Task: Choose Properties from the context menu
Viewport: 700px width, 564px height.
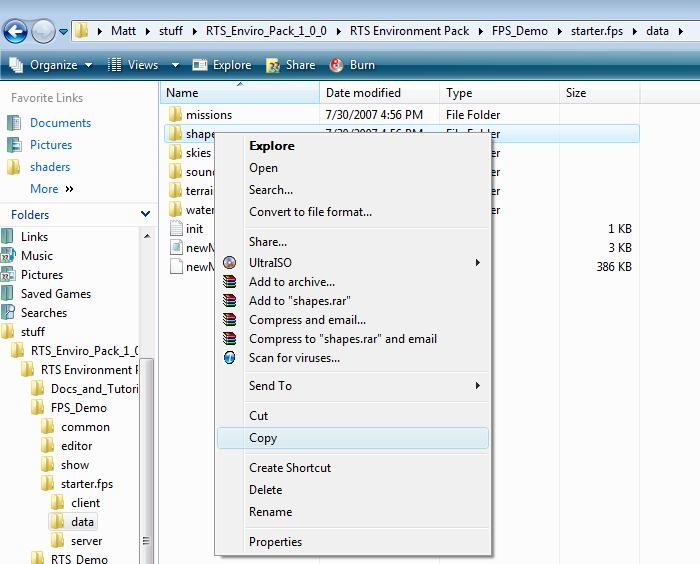Action: [x=275, y=542]
